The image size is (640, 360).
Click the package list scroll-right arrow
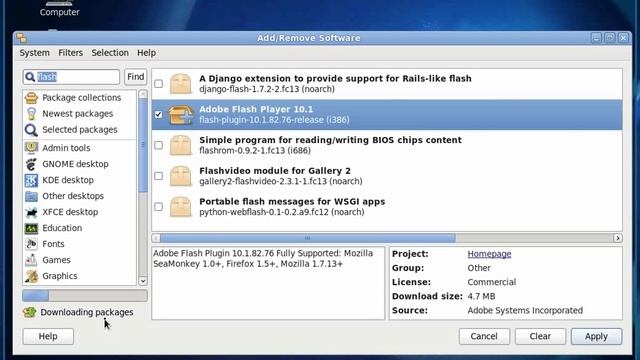[x=618, y=238]
